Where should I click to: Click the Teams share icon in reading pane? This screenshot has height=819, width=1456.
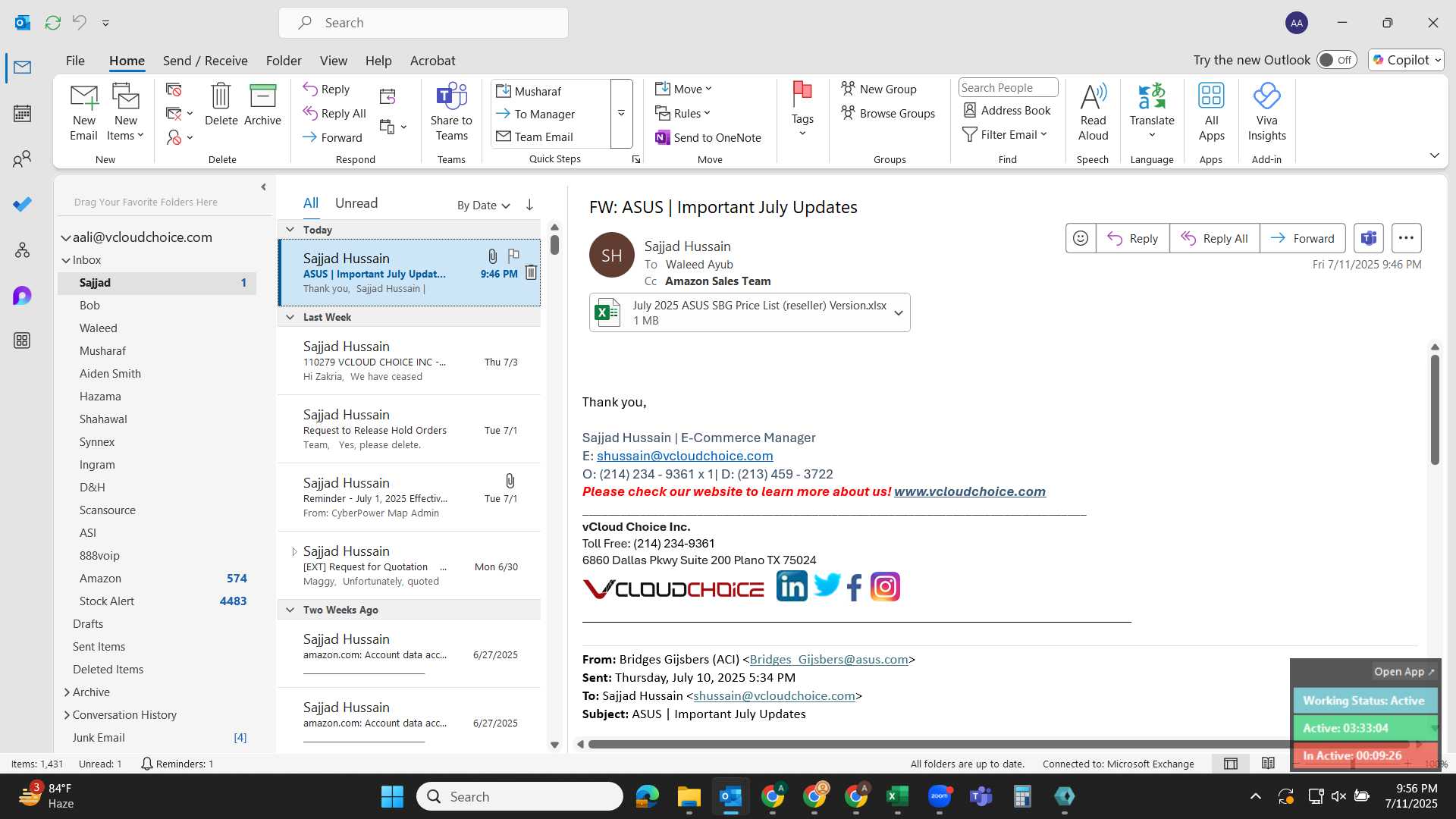[x=1368, y=238]
